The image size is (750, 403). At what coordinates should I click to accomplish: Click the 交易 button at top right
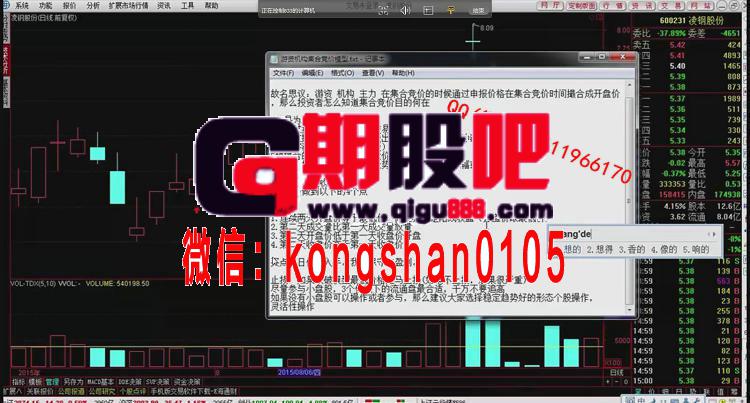(671, 6)
